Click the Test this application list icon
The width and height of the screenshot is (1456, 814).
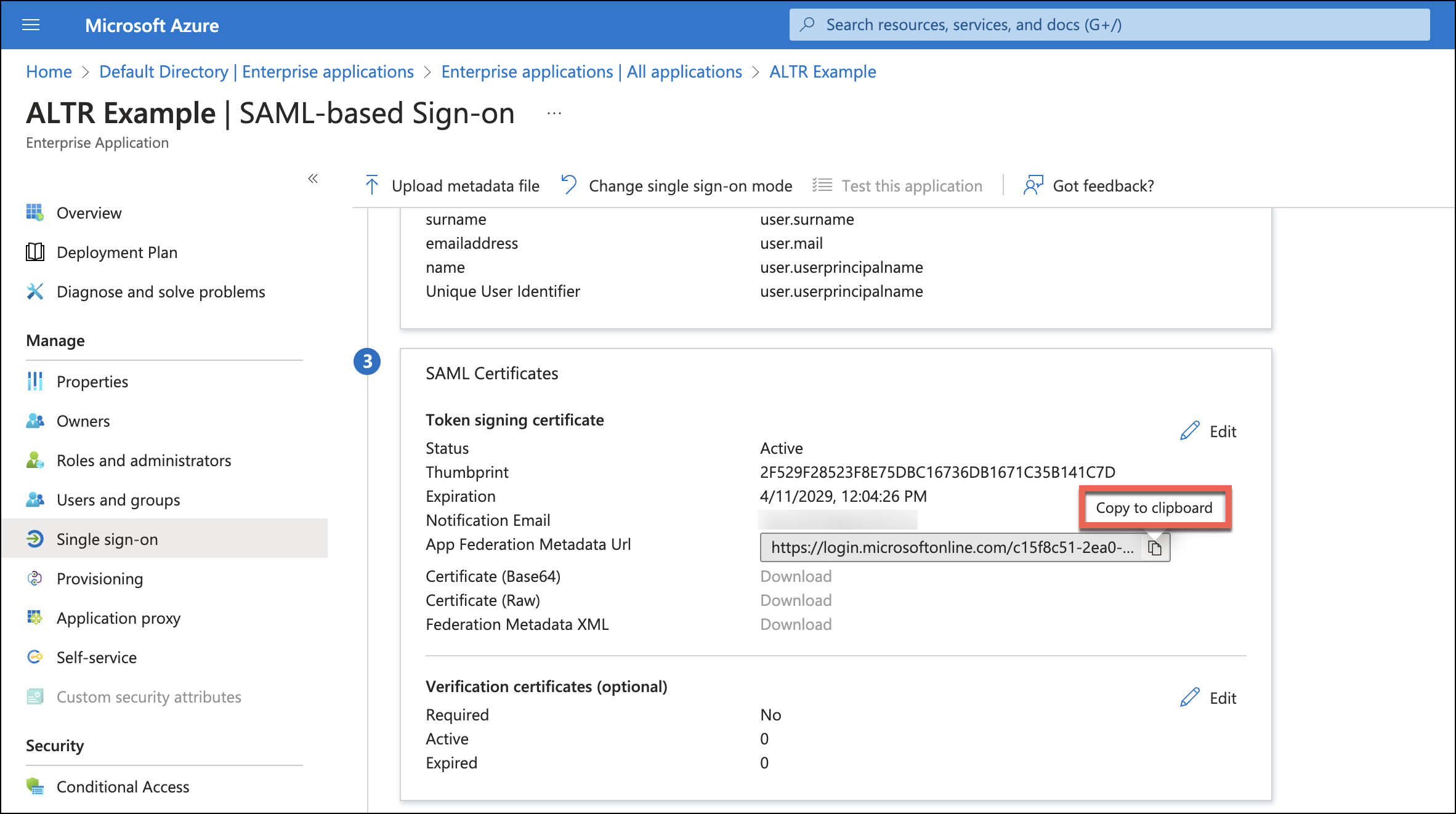(x=822, y=185)
